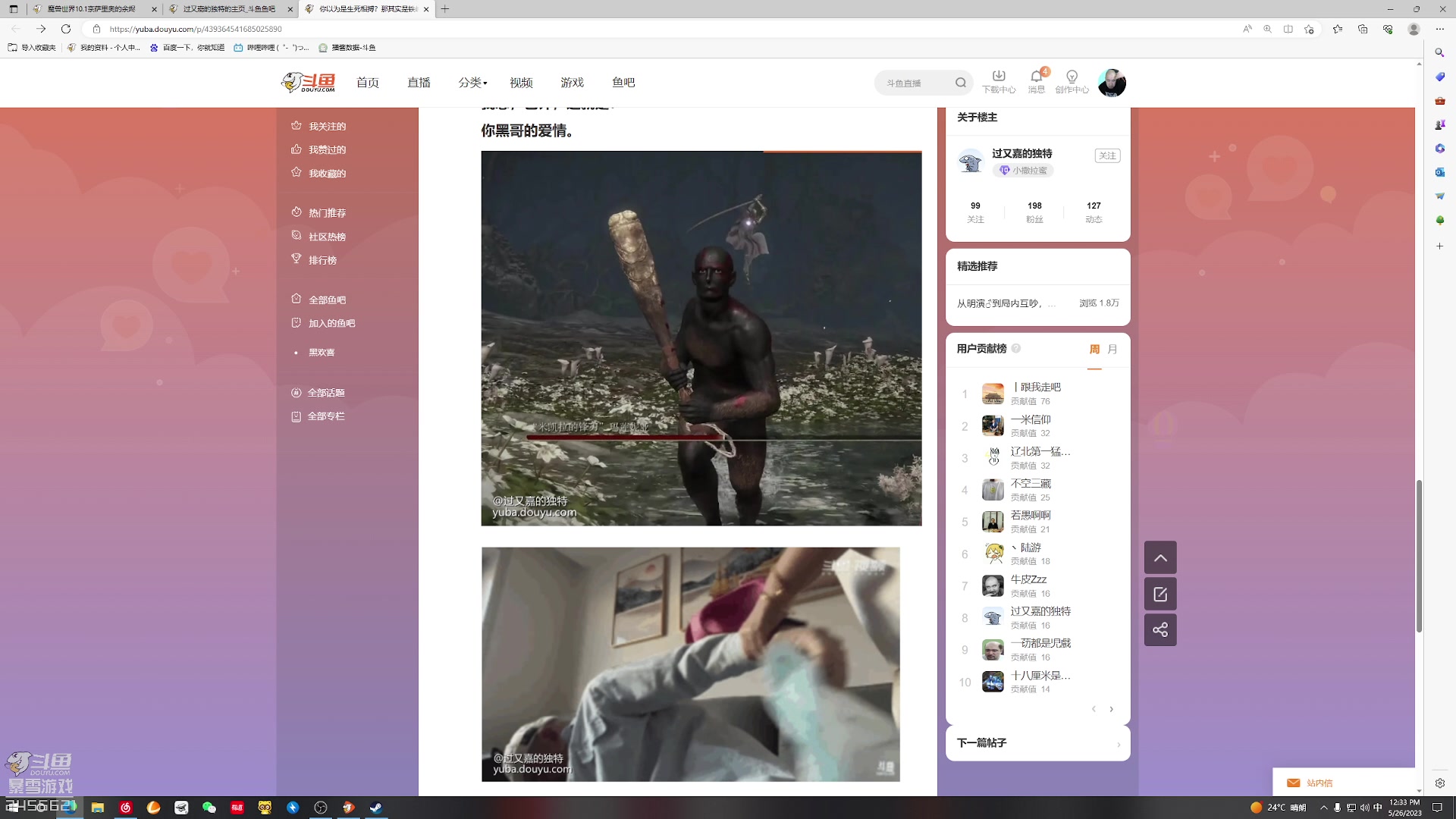Go to 直播 nav item
This screenshot has width=1456, height=819.
point(419,83)
